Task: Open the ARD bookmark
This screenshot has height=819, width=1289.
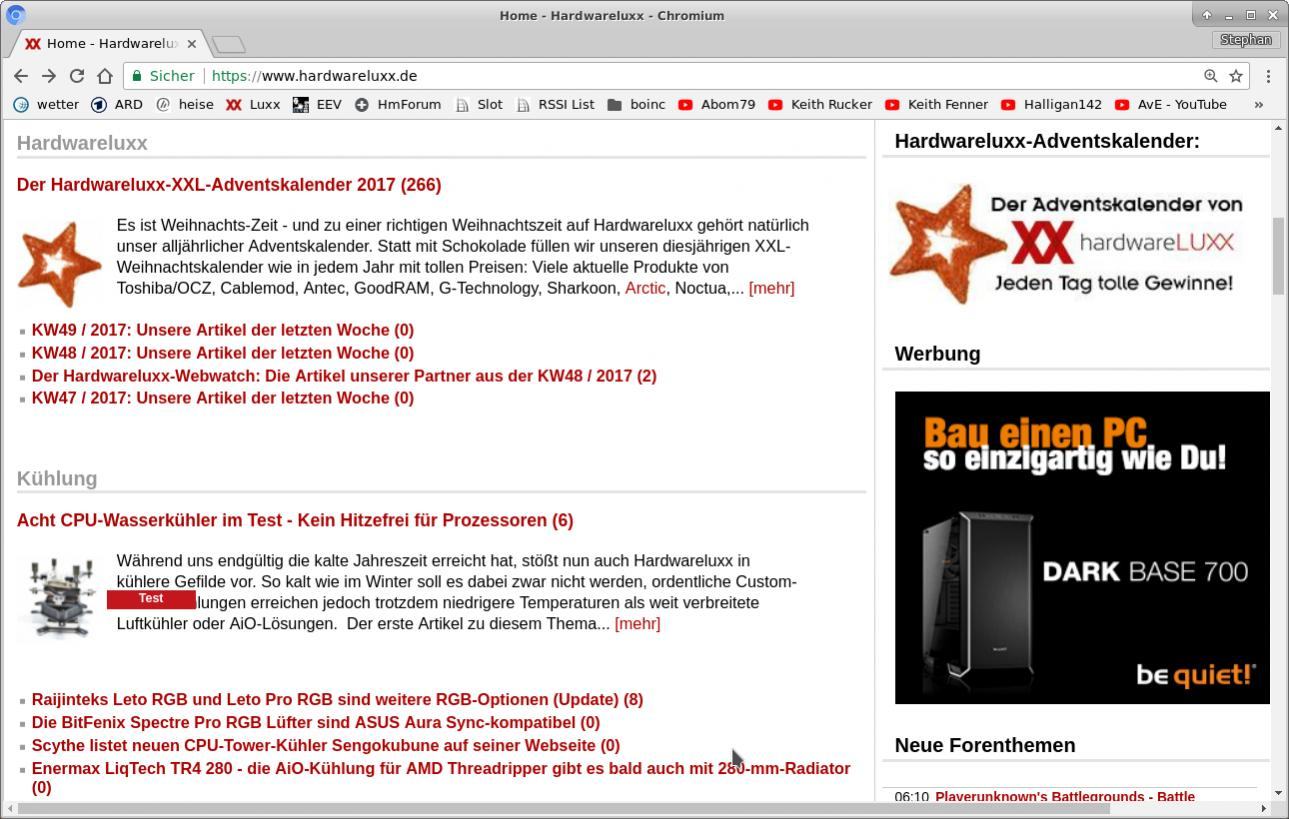Action: click(117, 104)
